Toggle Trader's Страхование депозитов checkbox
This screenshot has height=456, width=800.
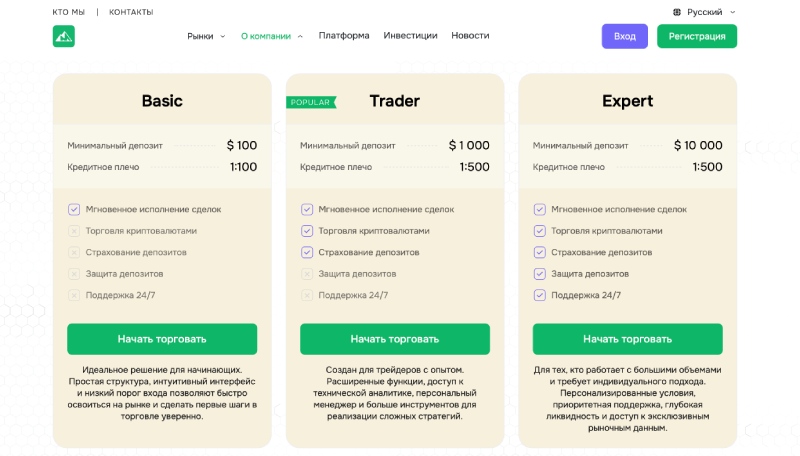tap(307, 252)
